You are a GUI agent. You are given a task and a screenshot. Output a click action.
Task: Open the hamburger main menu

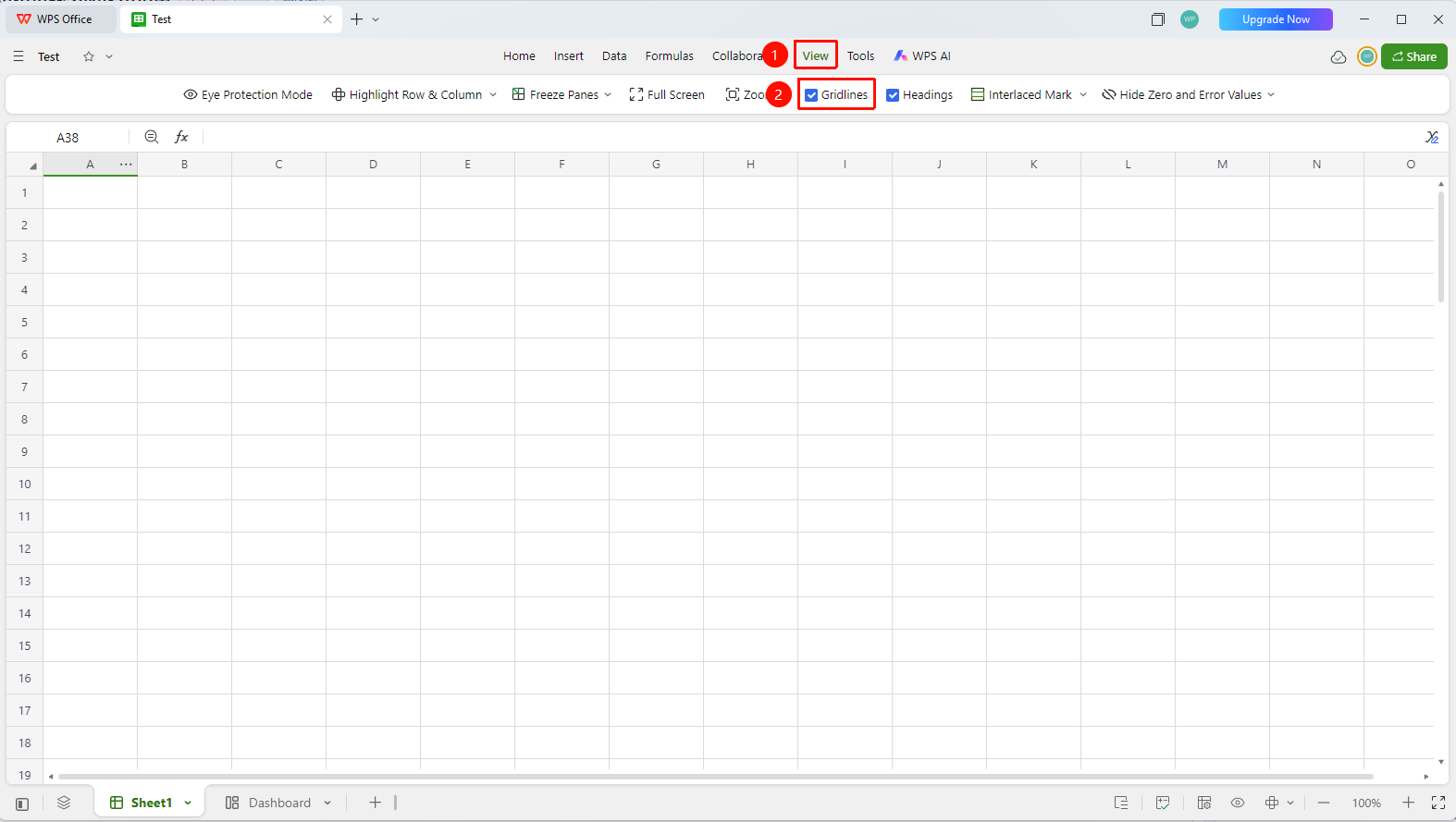click(x=19, y=56)
